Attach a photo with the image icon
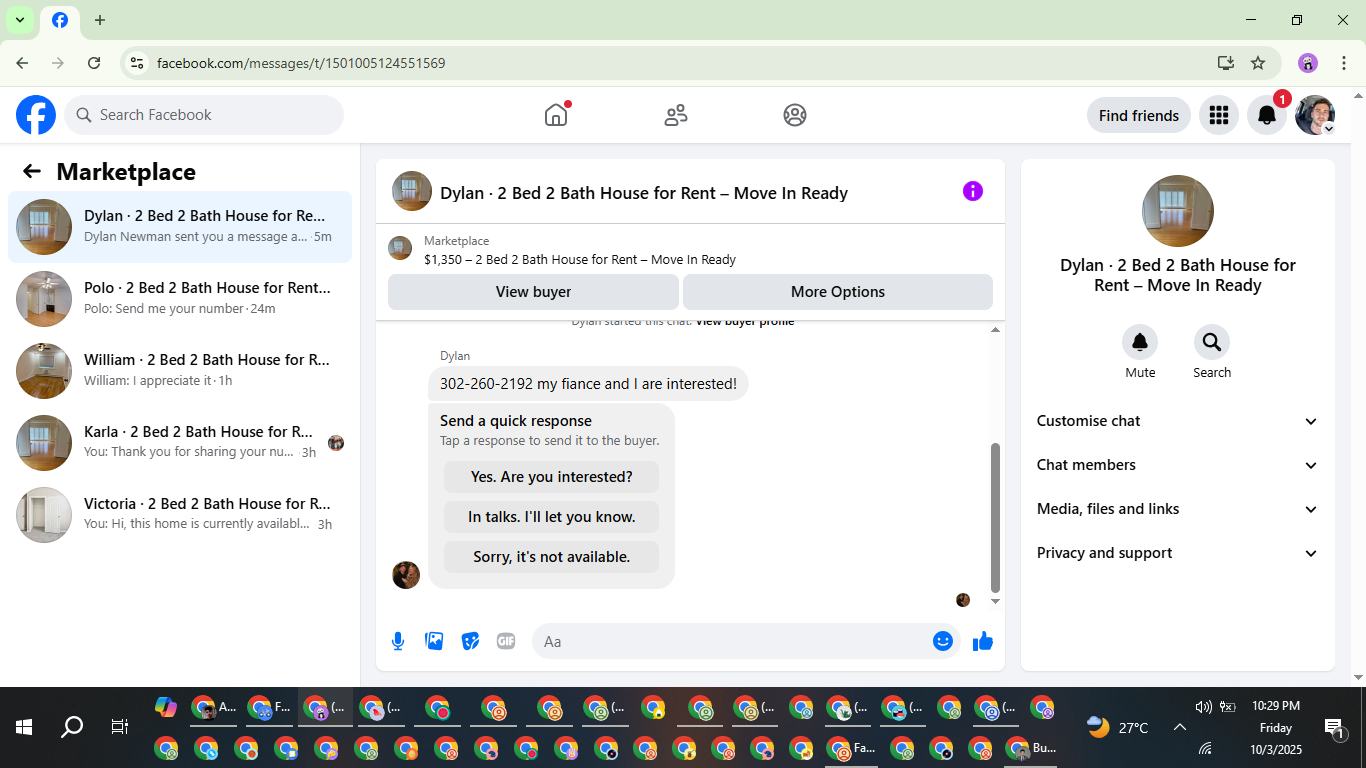Screen dimensions: 1366x768 point(434,641)
